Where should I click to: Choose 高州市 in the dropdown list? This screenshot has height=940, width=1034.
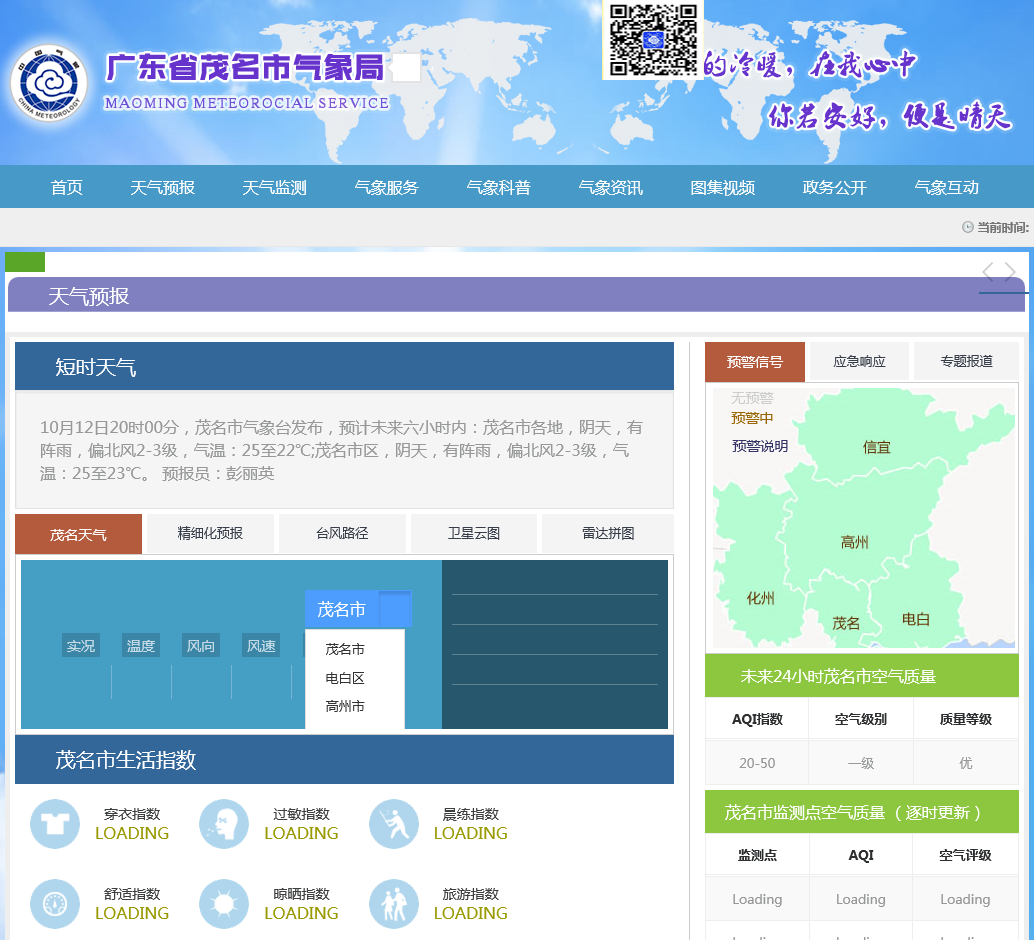click(345, 706)
